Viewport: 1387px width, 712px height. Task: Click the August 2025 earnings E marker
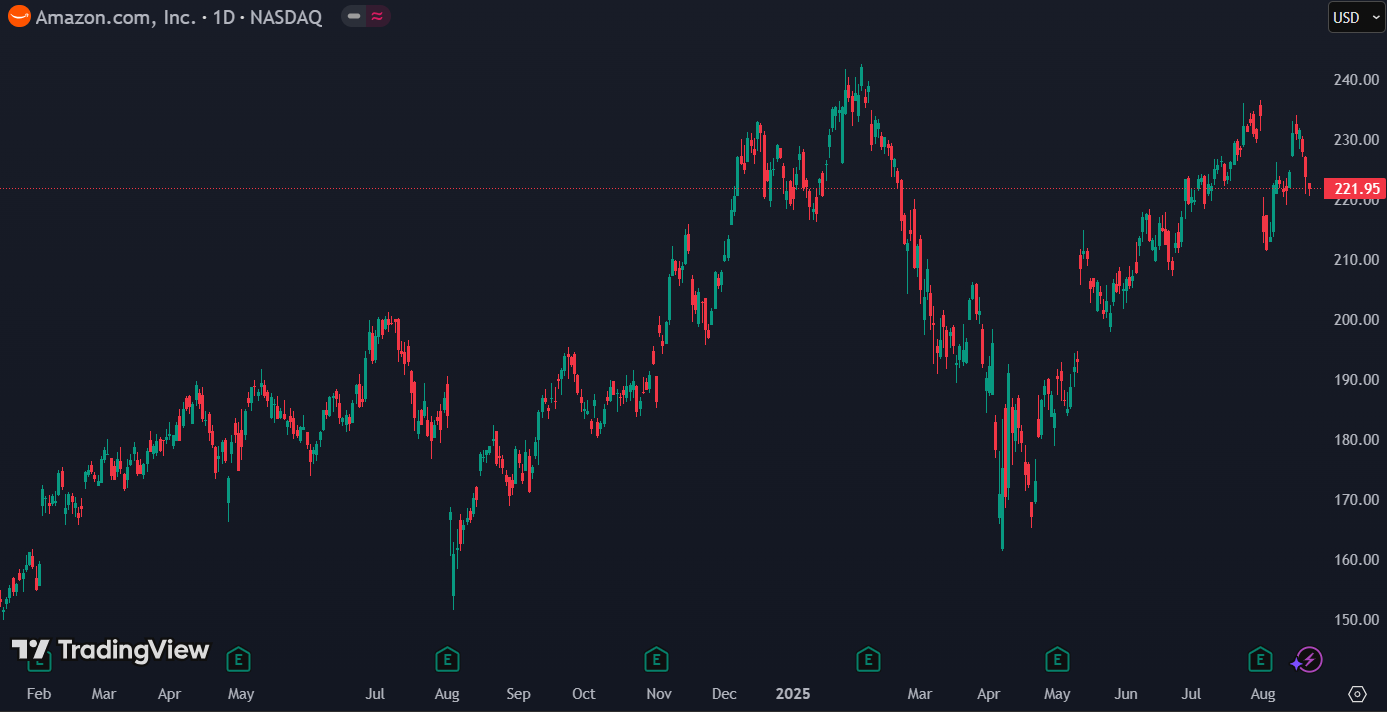1260,660
